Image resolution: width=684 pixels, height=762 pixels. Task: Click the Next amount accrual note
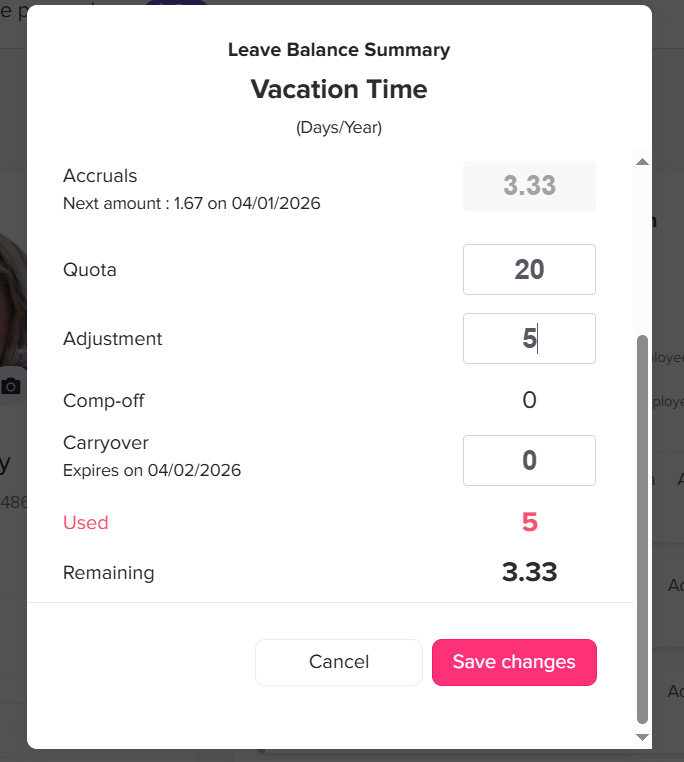(191, 203)
